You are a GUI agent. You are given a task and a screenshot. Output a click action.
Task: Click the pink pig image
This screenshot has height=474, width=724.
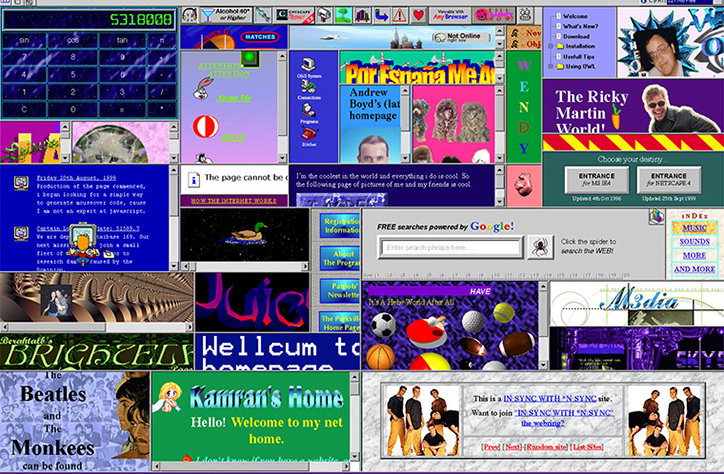pyautogui.click(x=523, y=184)
